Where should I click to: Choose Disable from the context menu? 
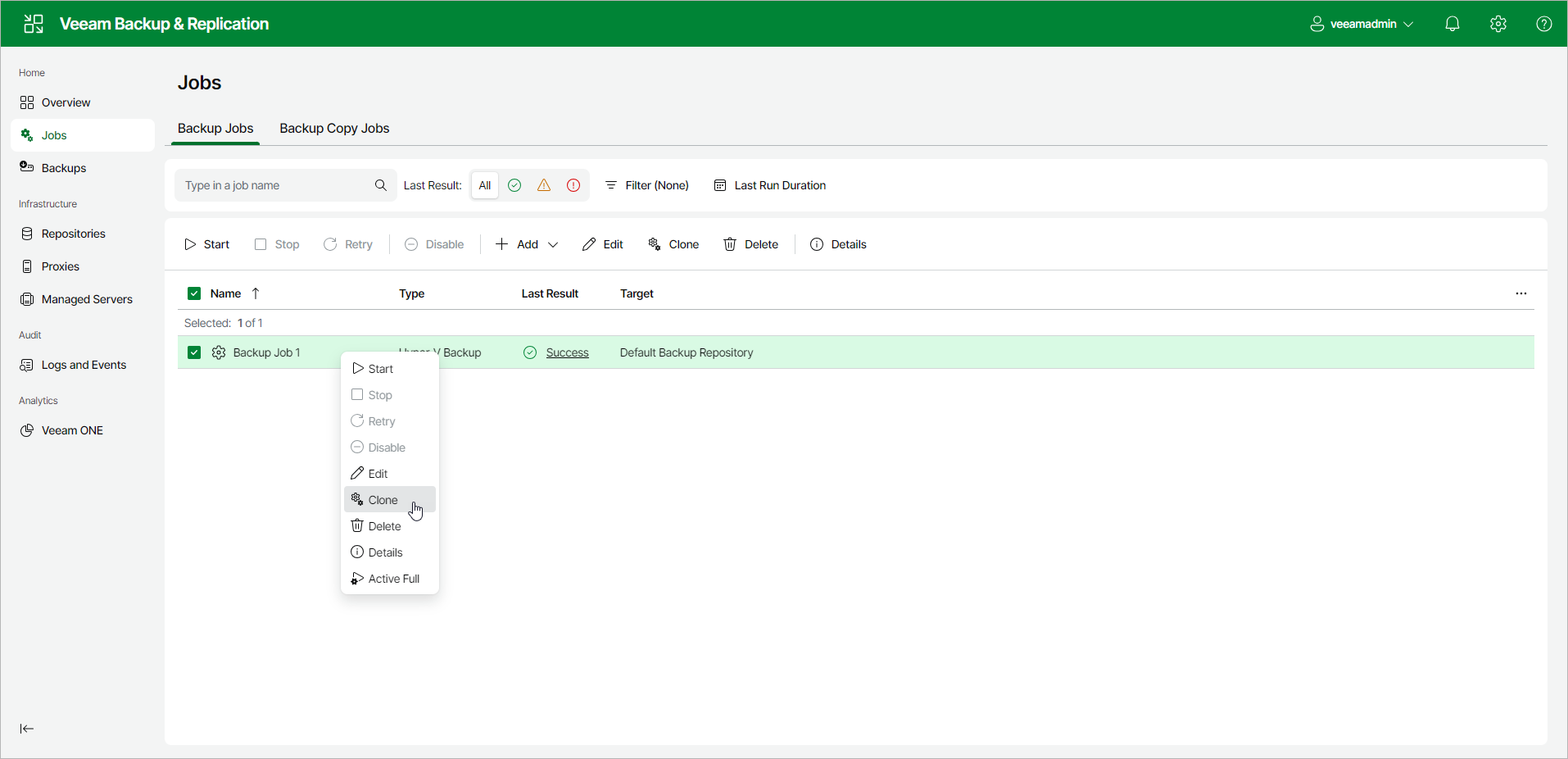[390, 448]
